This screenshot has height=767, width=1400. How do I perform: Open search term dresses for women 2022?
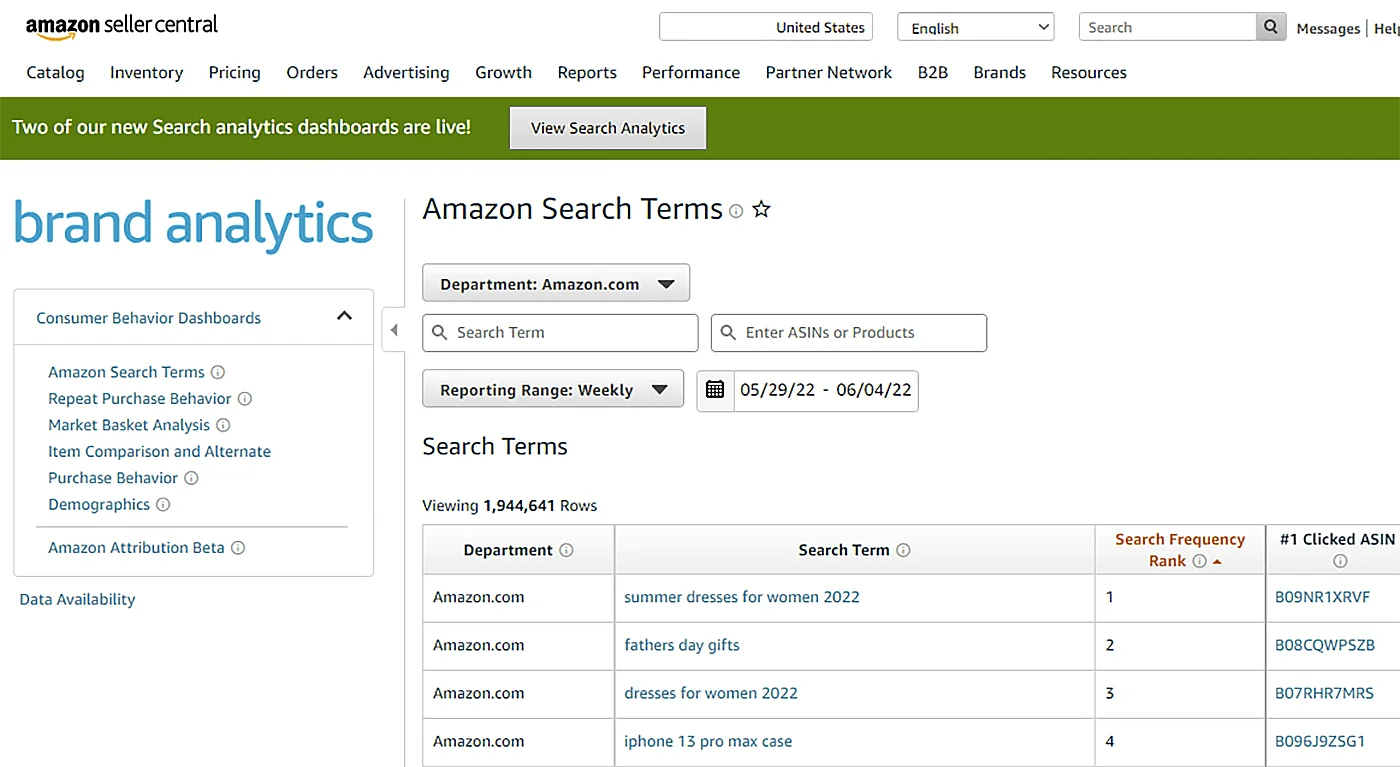tap(711, 693)
